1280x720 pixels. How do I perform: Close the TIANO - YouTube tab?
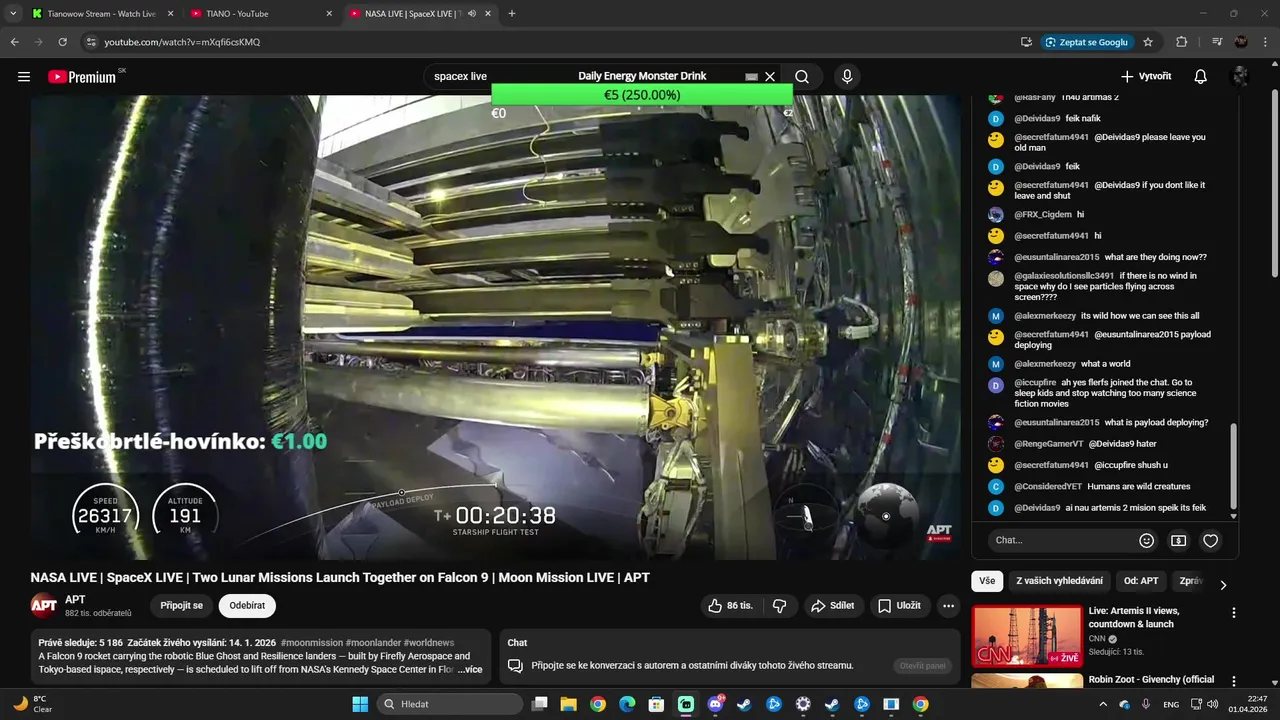(329, 14)
